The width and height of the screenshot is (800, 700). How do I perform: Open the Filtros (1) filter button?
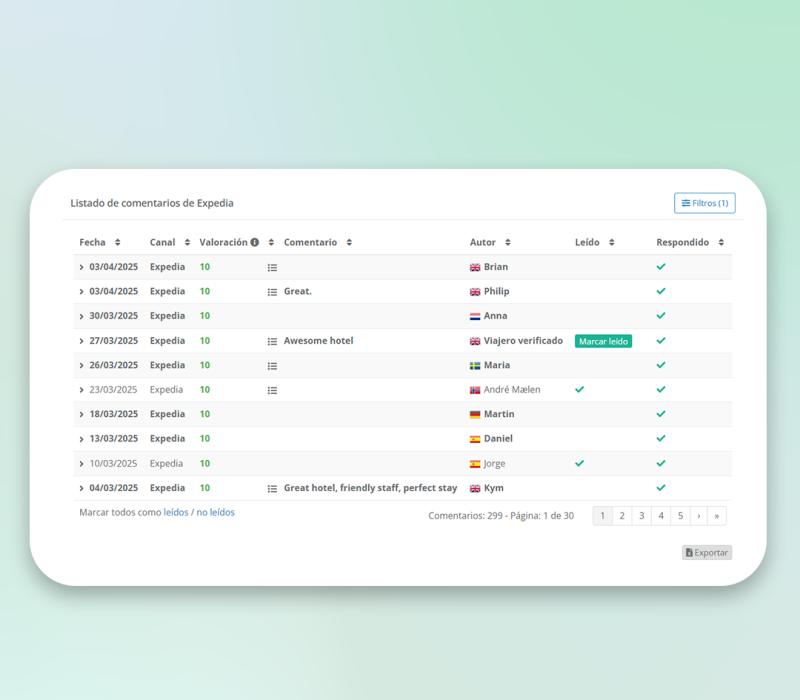705,203
